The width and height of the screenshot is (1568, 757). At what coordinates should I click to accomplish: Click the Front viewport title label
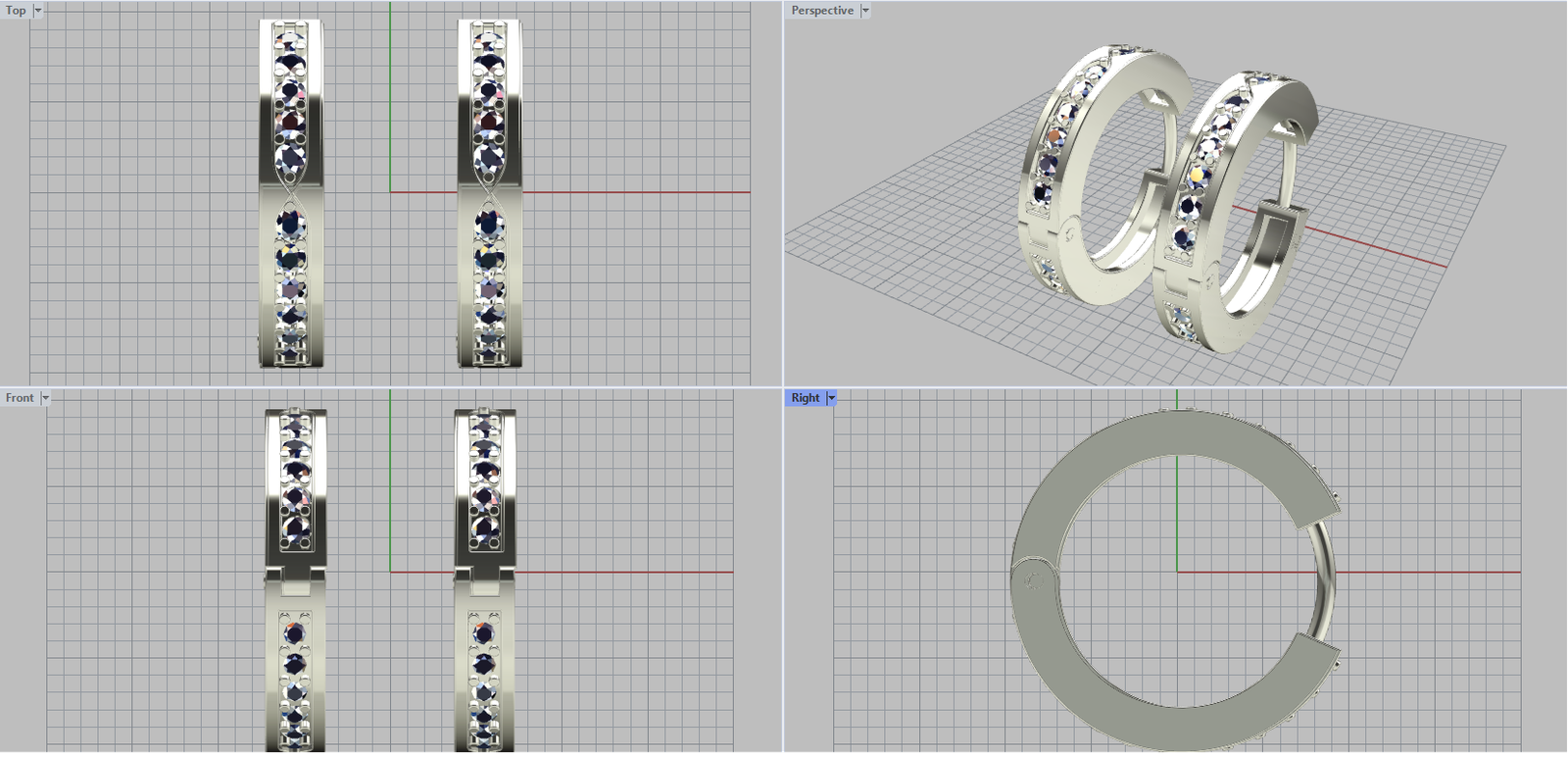coord(20,398)
